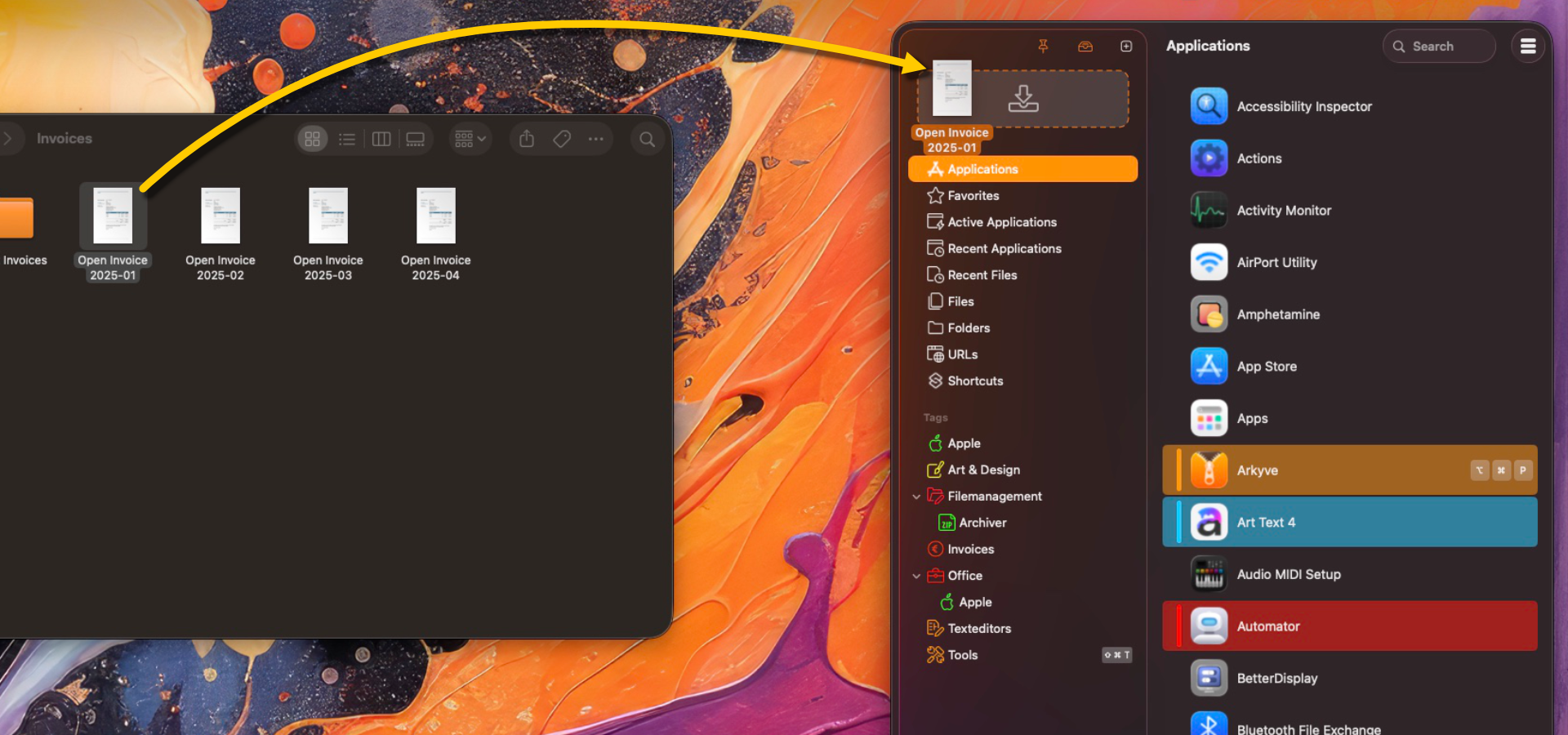
Task: Launch Activity Monitor from the app list
Action: pos(1283,211)
